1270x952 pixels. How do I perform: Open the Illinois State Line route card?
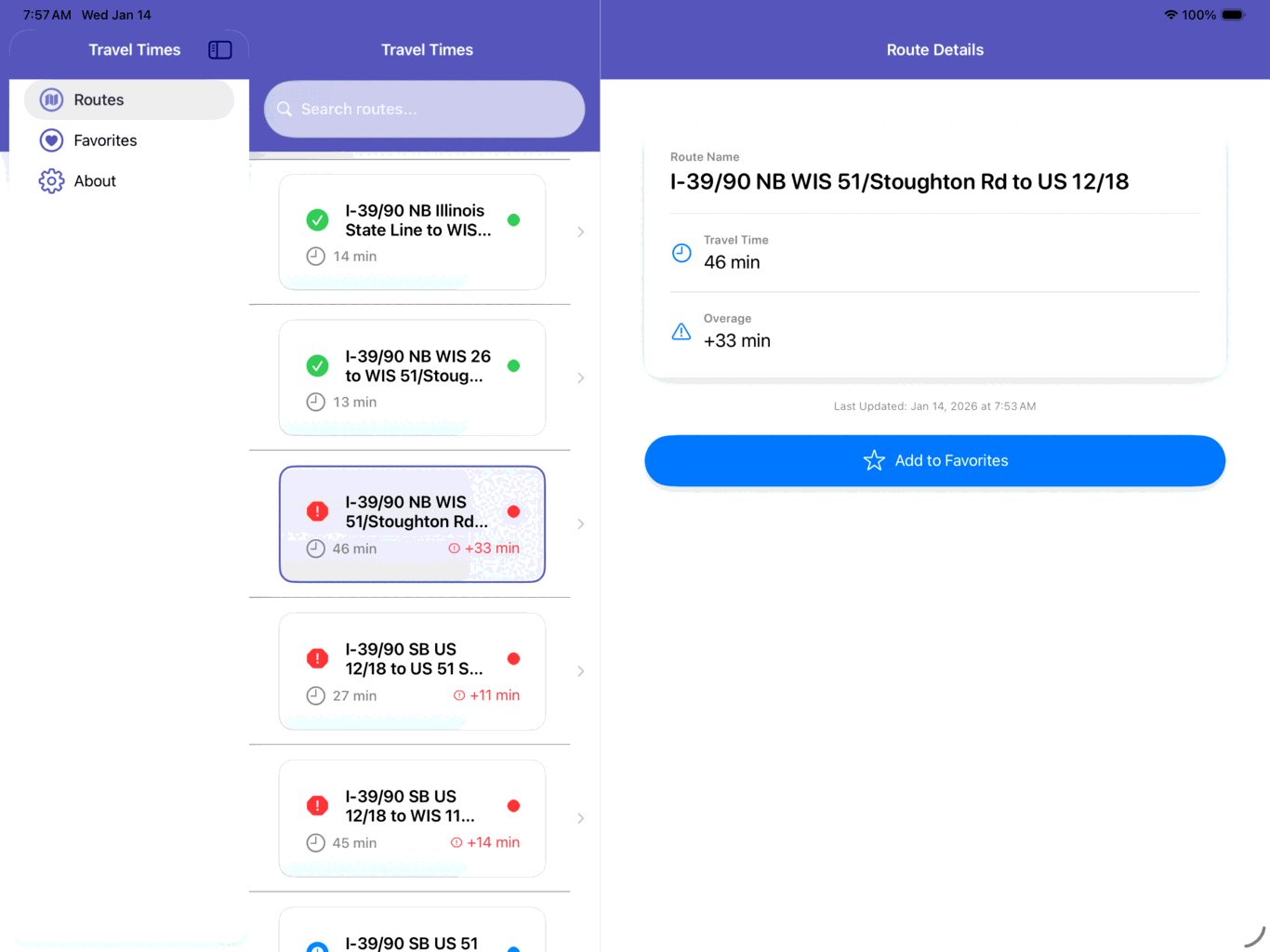pos(412,232)
